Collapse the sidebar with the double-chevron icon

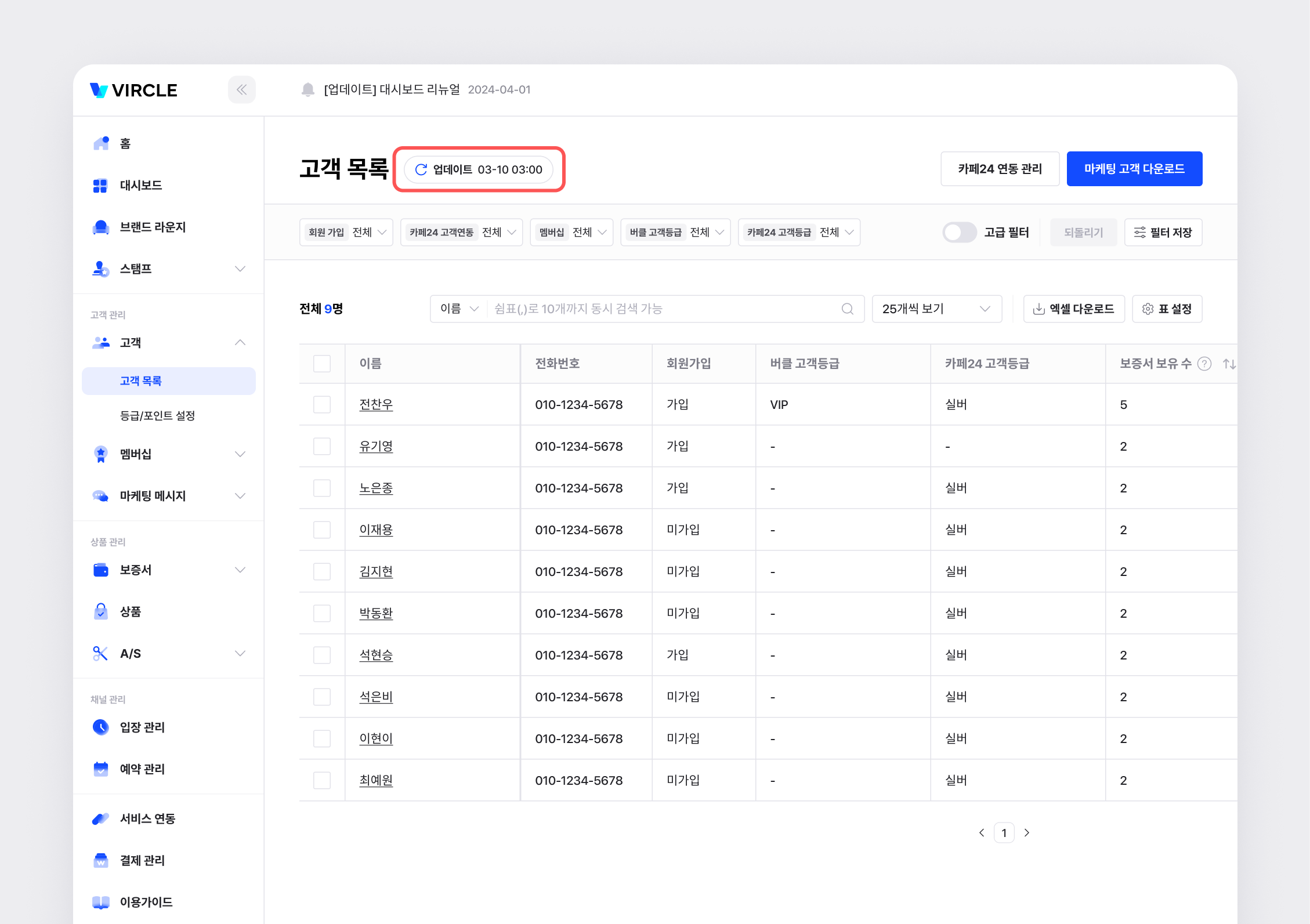(x=241, y=90)
